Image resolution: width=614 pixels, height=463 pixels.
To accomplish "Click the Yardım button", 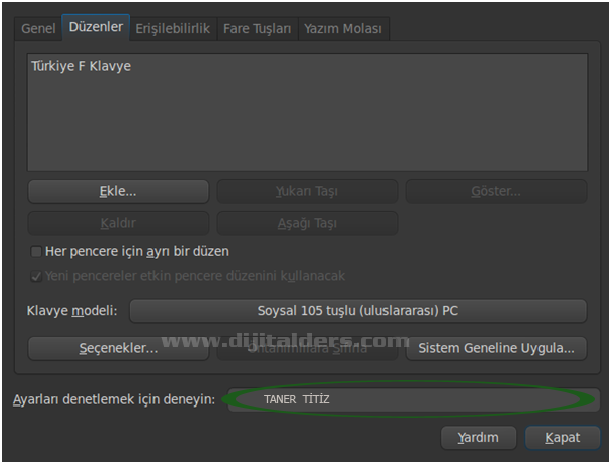I will click(478, 438).
